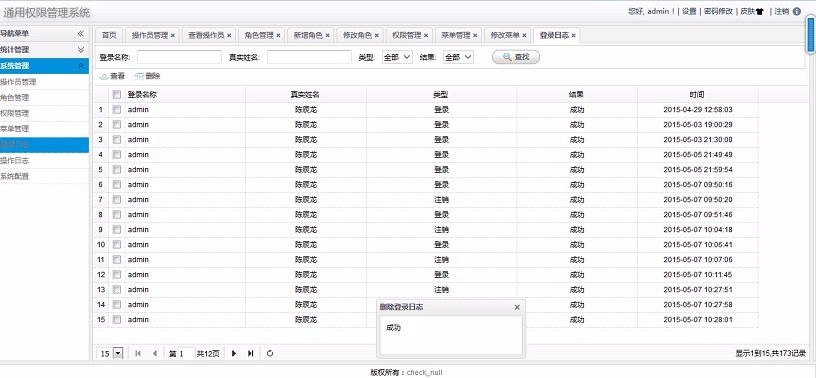Sort by the 时间 column header
Screen dimensions: 816x378
tap(697, 95)
